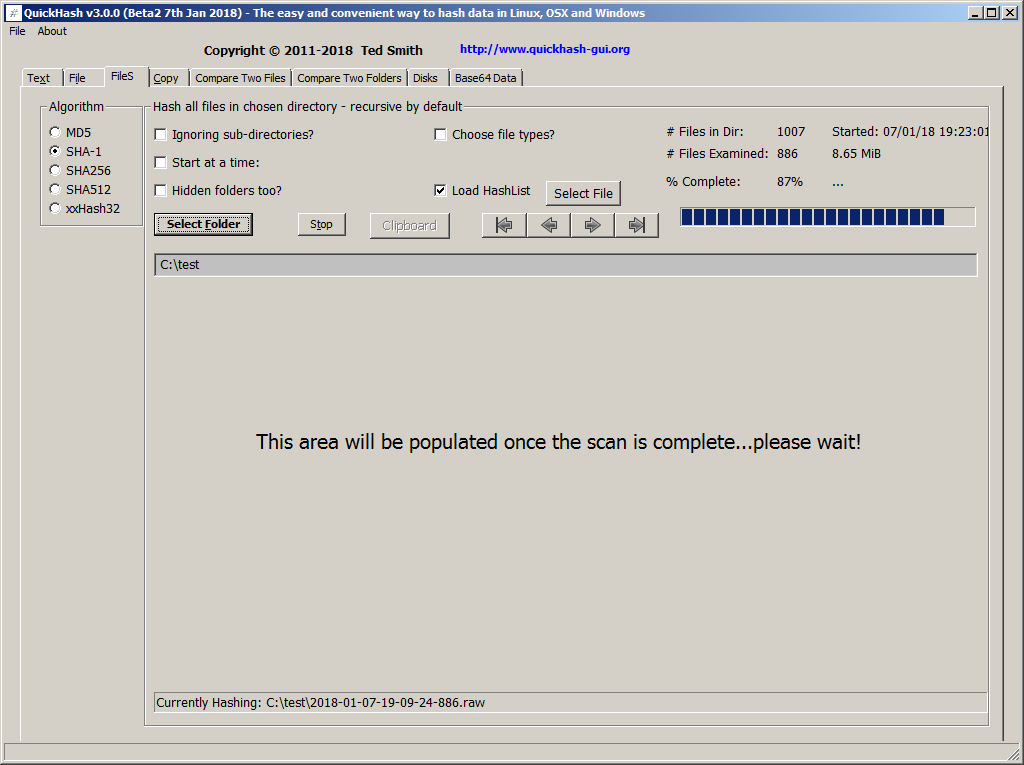
Task: Enable Ignoring sub-directories checkbox
Action: [x=161, y=135]
